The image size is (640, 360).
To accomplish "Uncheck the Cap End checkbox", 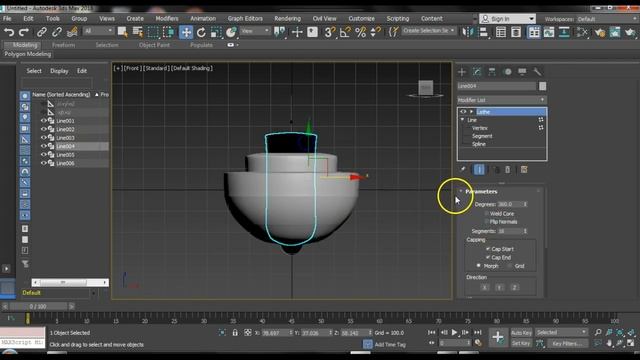I will coord(488,257).
